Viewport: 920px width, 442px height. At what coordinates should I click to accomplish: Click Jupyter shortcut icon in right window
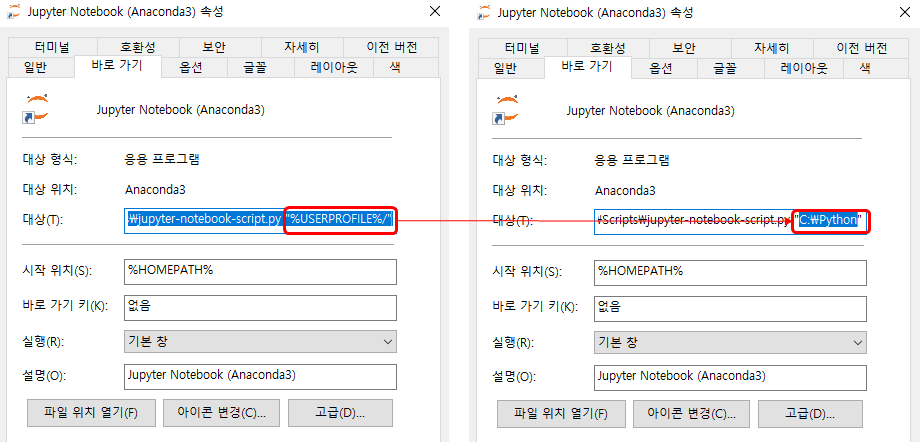pyautogui.click(x=506, y=110)
